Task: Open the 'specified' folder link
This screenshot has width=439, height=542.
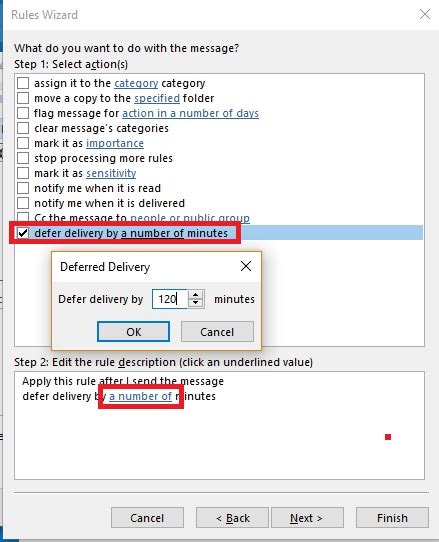Action: click(x=157, y=99)
